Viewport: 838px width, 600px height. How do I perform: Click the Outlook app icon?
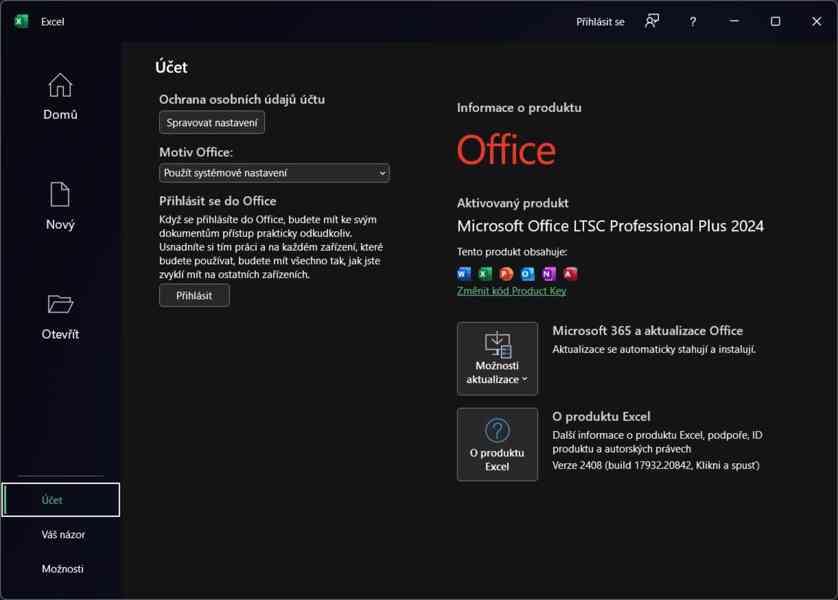[527, 274]
